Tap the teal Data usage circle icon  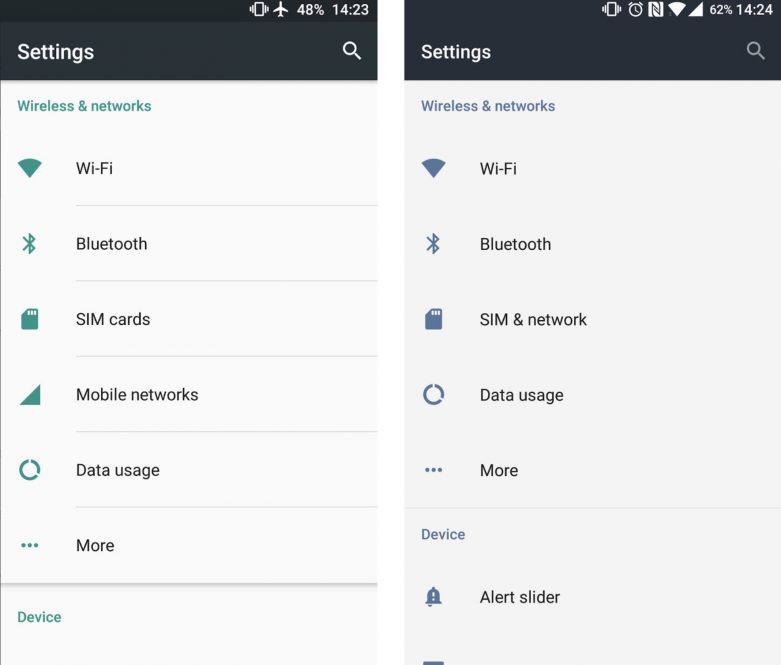(x=29, y=470)
